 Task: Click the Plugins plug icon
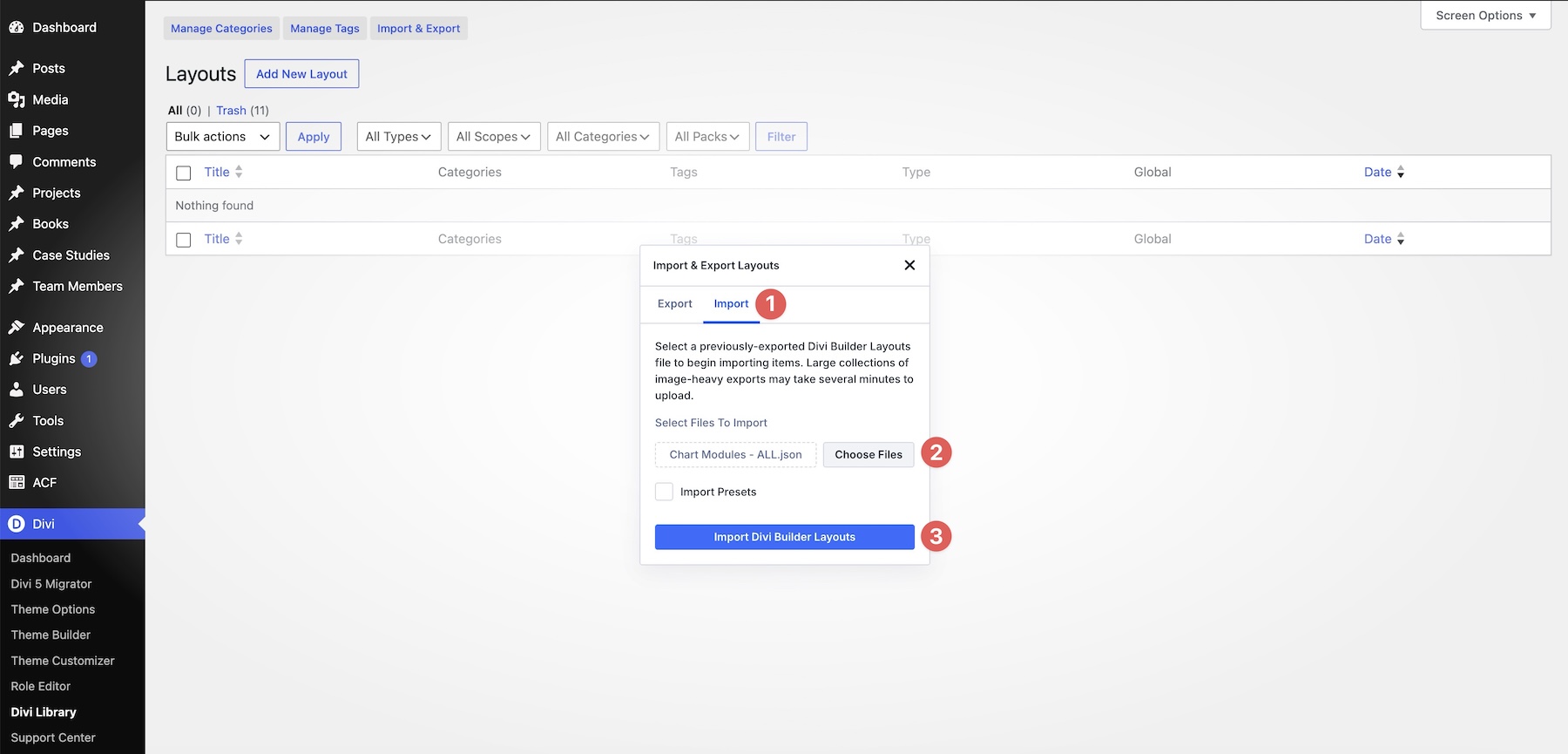(x=17, y=358)
